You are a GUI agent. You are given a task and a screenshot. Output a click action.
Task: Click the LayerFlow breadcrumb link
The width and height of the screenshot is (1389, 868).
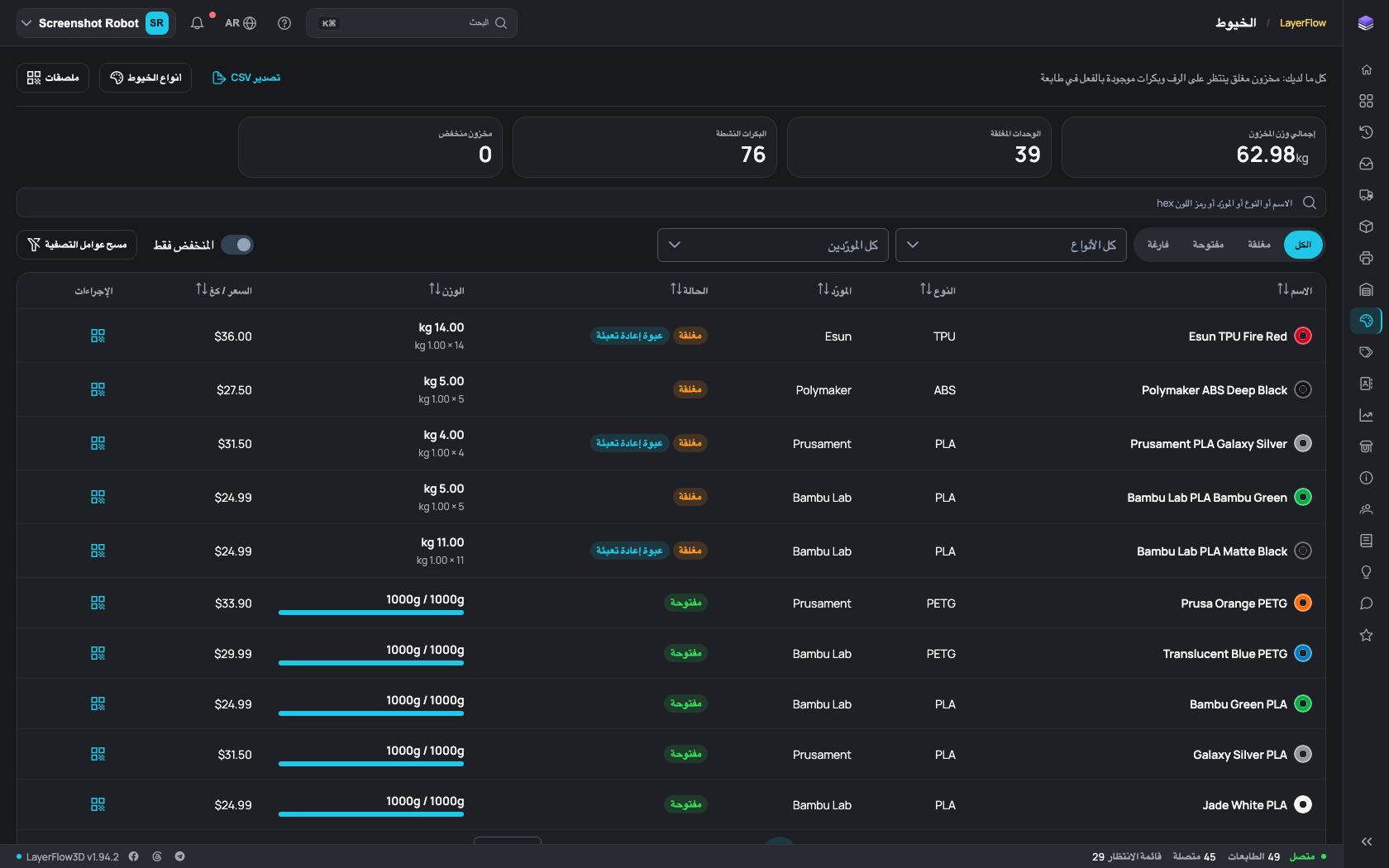(x=1303, y=23)
